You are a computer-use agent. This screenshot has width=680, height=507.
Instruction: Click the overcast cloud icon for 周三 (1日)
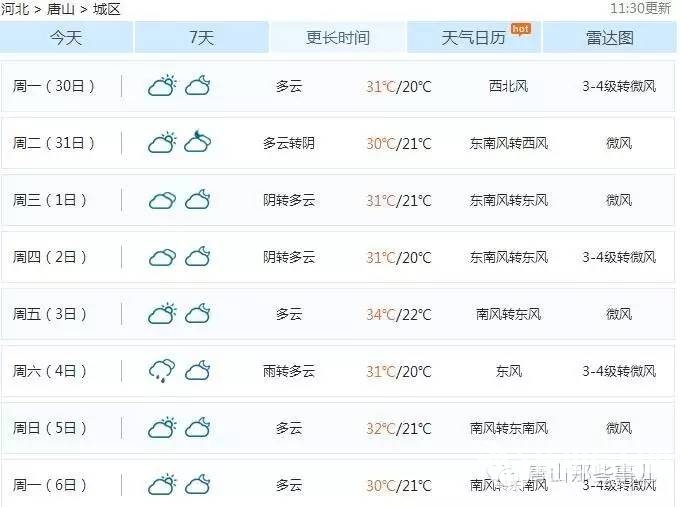click(162, 200)
